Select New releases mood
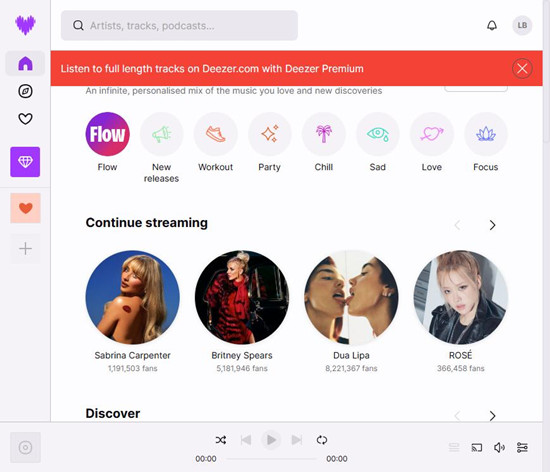This screenshot has height=472, width=550. [161, 134]
